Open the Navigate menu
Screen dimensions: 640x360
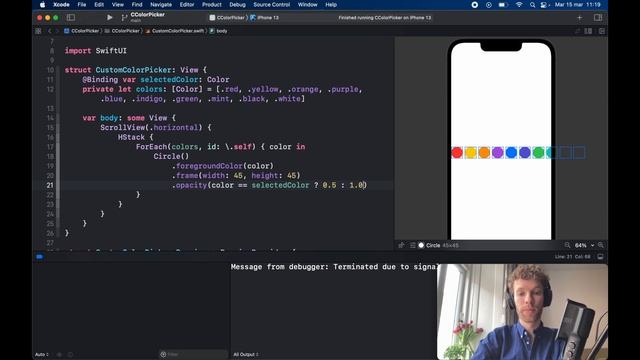click(161, 5)
